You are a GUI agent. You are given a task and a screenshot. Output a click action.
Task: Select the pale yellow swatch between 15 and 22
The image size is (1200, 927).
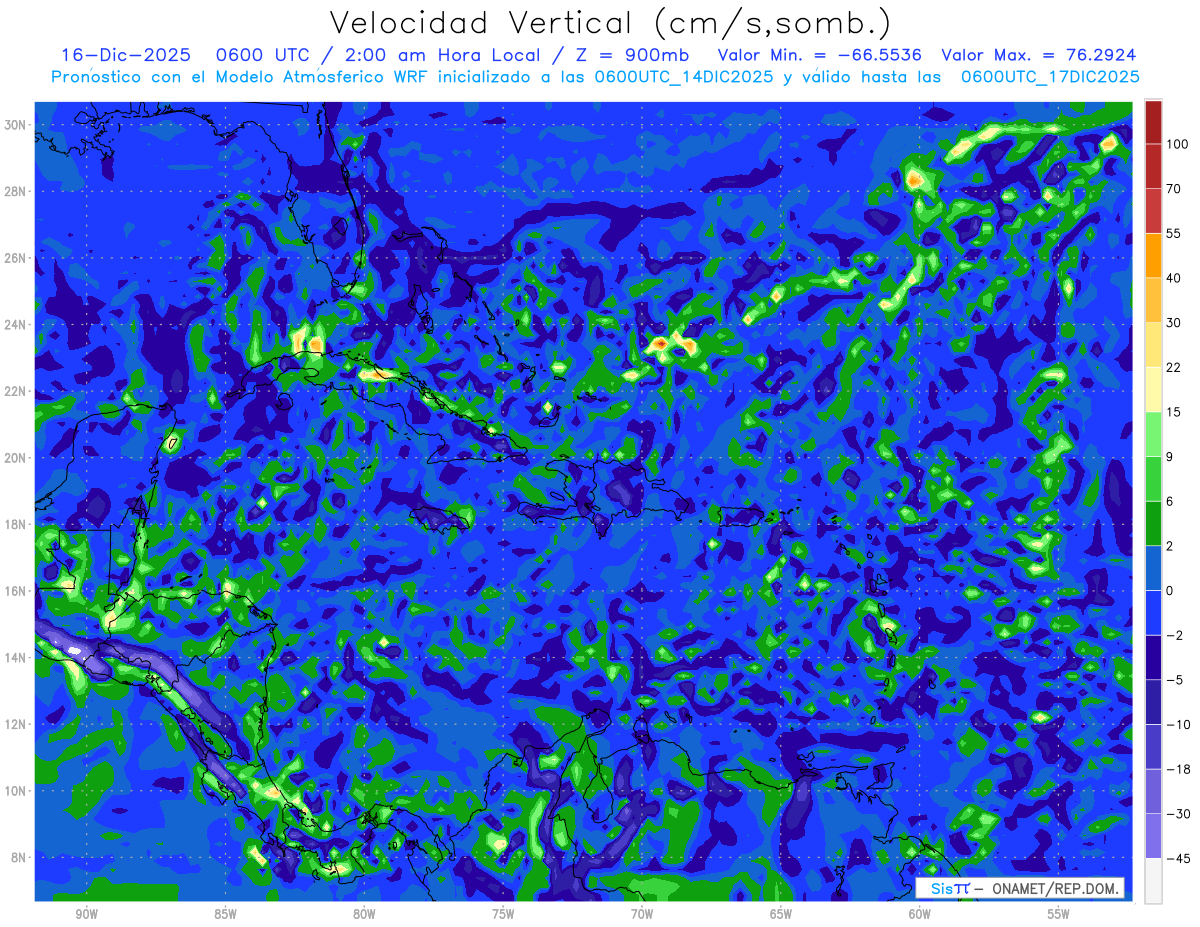pyautogui.click(x=1153, y=390)
